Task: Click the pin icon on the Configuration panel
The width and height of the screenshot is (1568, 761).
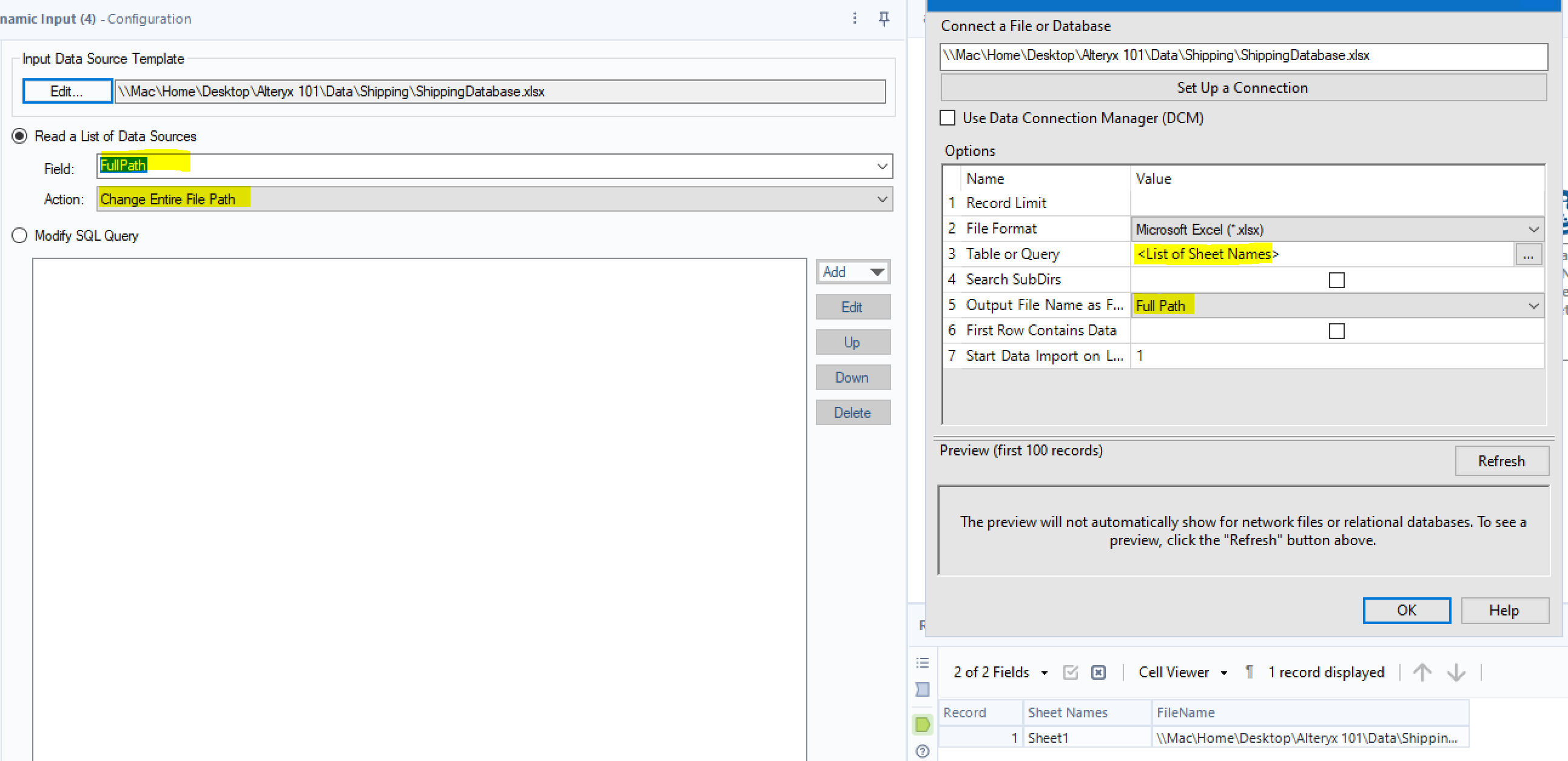Action: pyautogui.click(x=884, y=19)
